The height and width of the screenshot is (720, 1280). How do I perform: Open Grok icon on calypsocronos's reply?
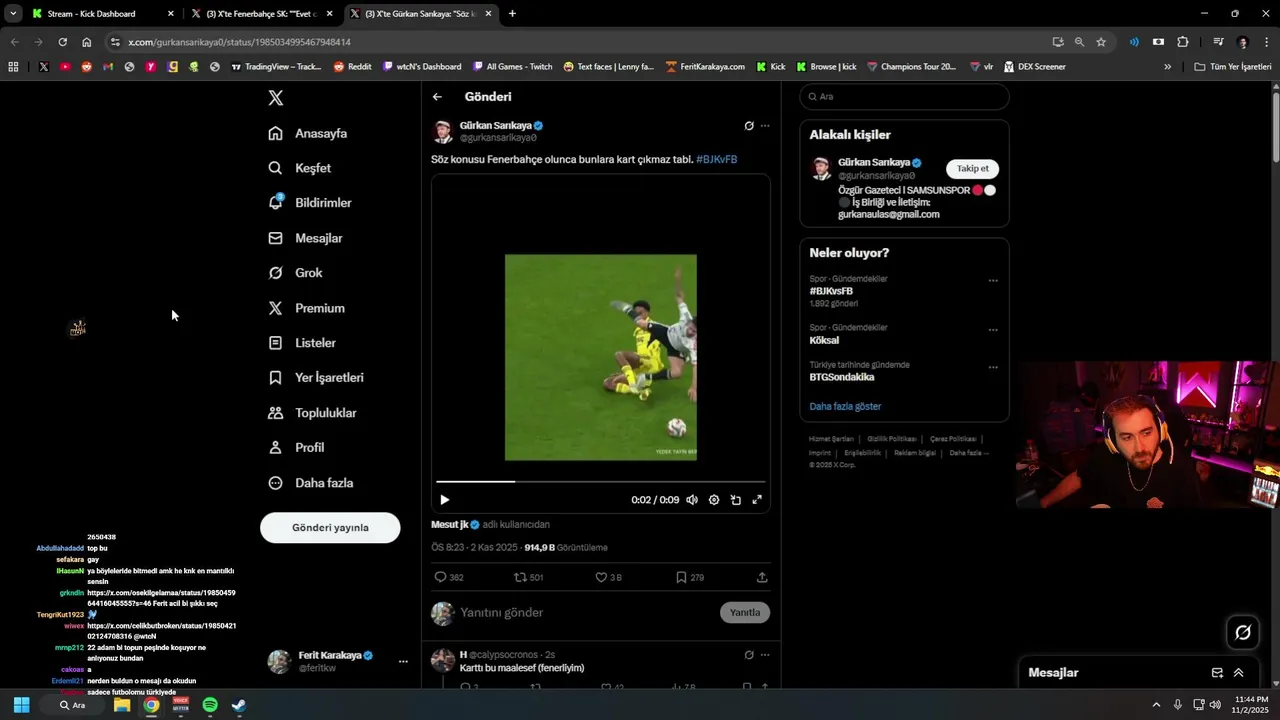click(749, 655)
